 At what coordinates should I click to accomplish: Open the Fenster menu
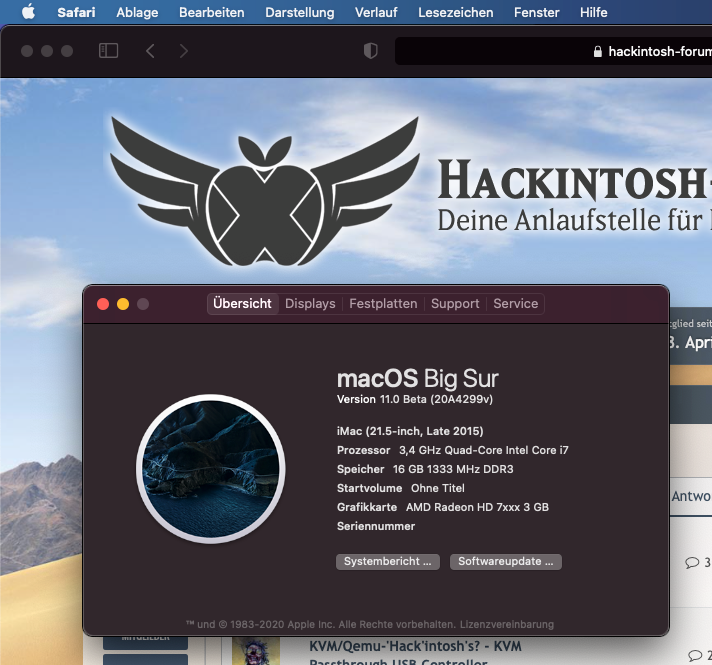tap(536, 12)
